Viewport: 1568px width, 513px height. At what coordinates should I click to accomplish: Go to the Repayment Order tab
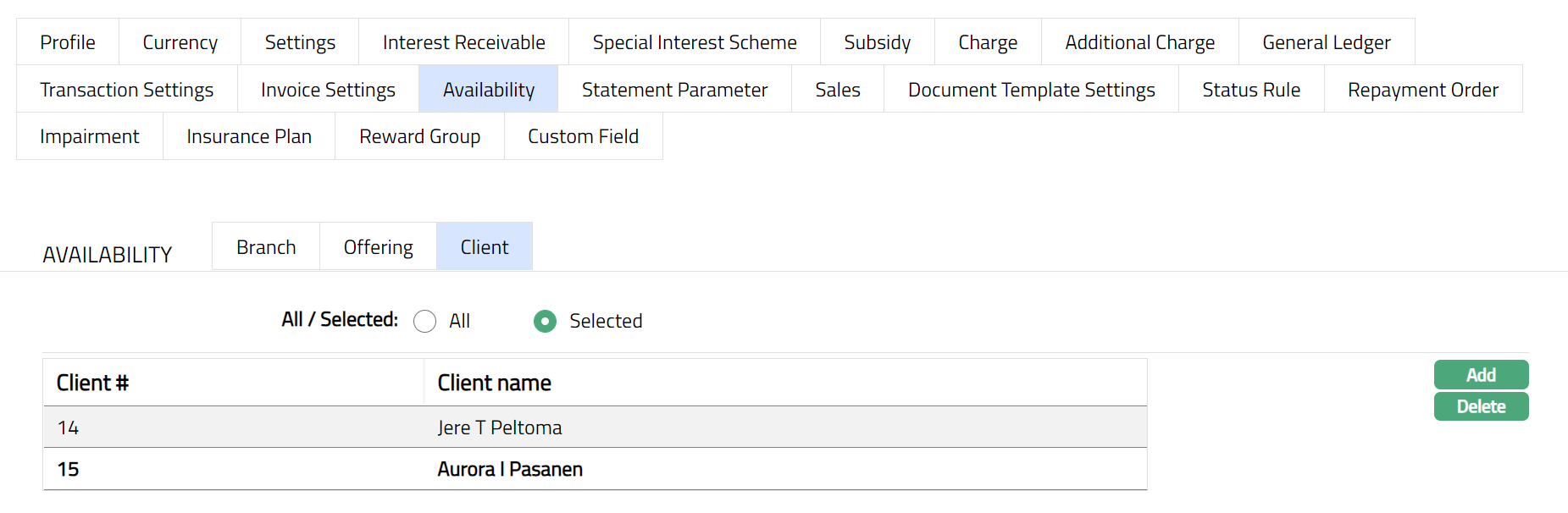(1422, 90)
